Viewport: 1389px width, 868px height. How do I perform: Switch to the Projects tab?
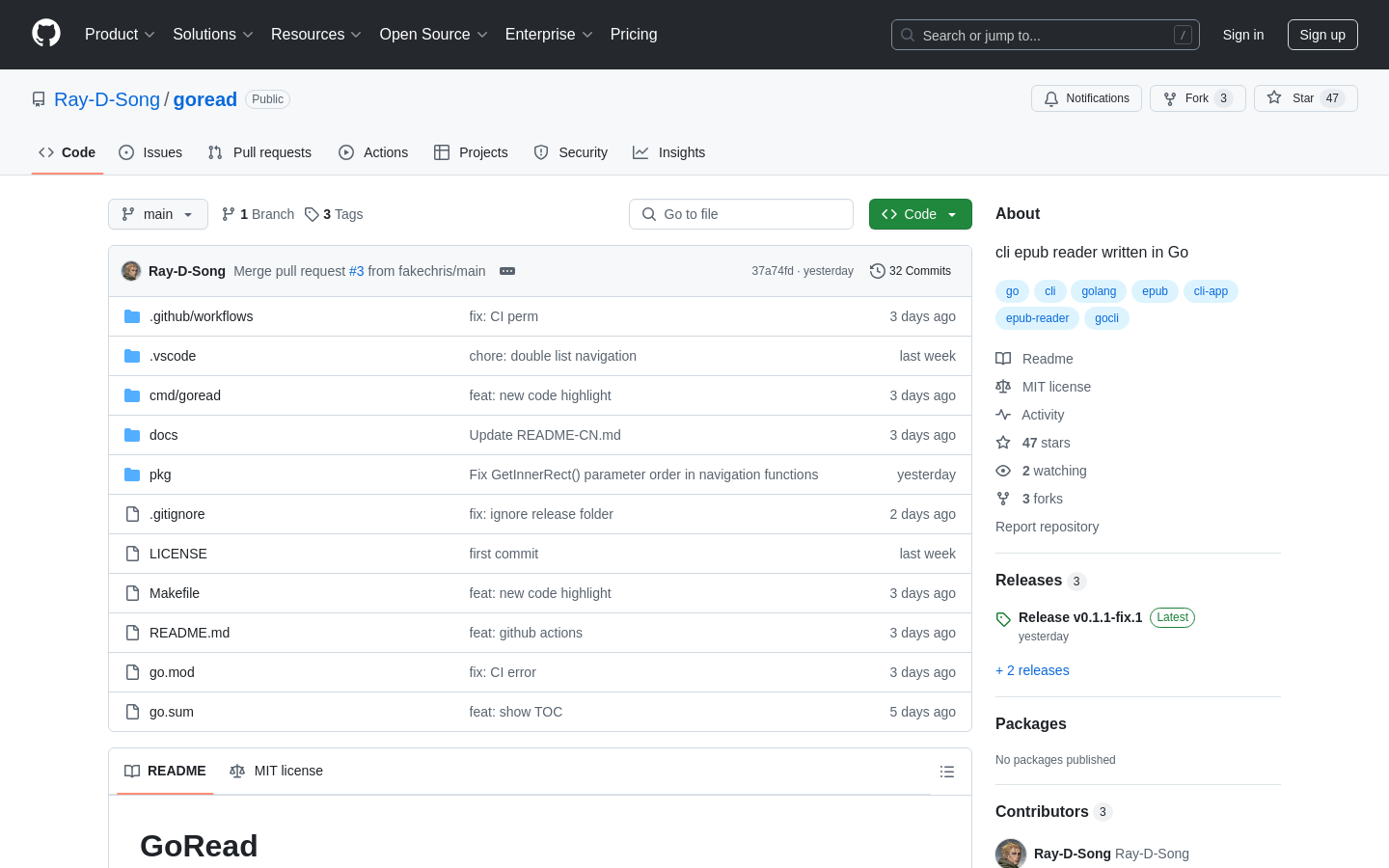[x=471, y=152]
